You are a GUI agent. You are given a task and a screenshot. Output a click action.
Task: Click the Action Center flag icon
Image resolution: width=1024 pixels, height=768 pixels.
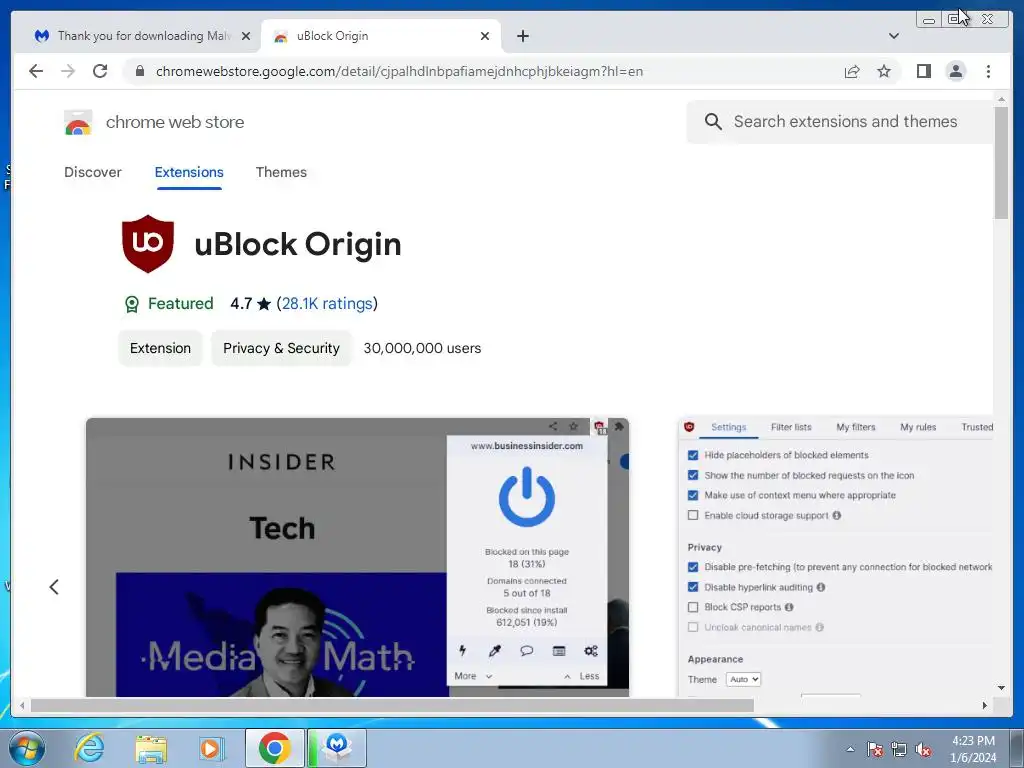pyautogui.click(x=875, y=750)
